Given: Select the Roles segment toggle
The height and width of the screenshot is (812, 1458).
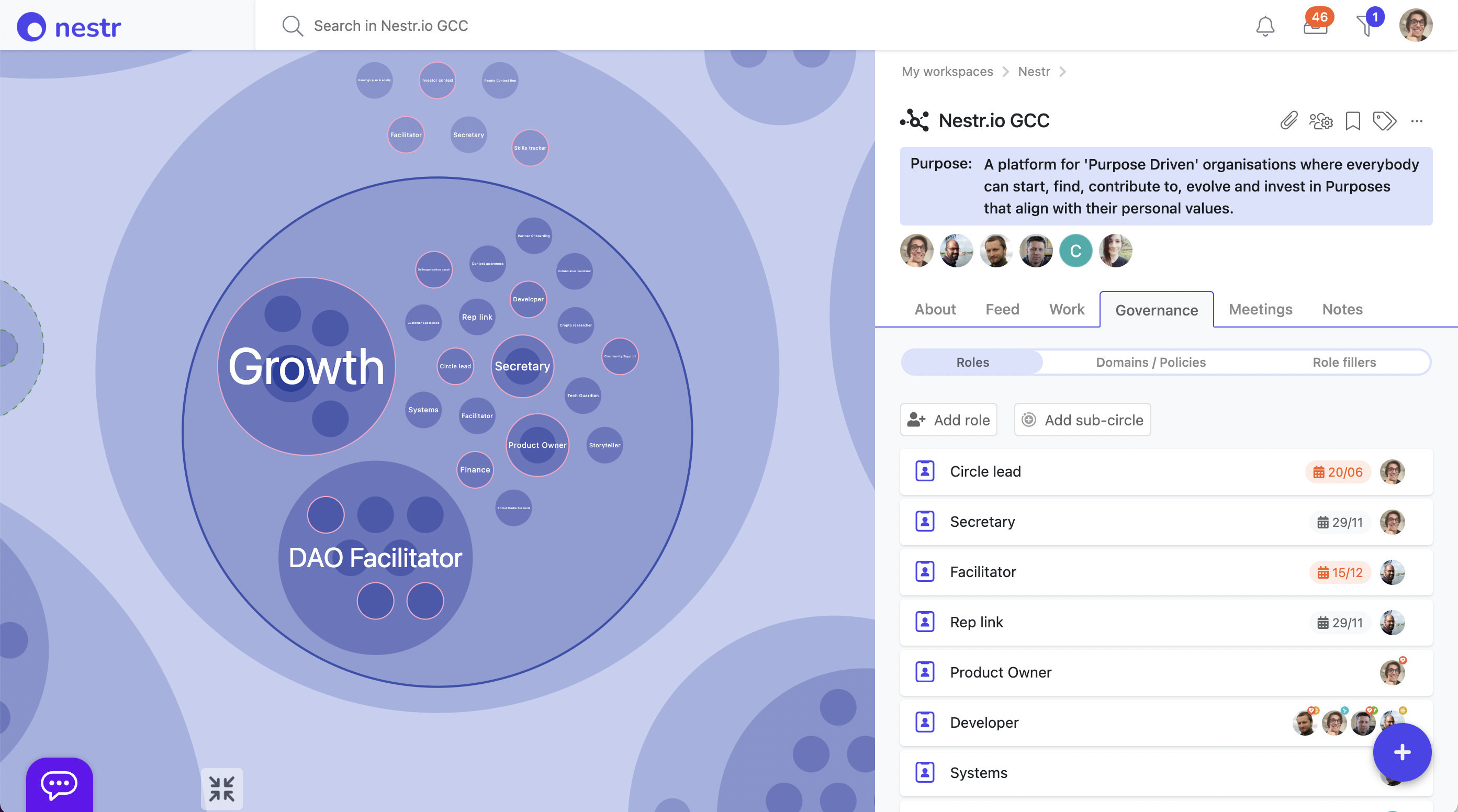Looking at the screenshot, I should click(x=972, y=362).
